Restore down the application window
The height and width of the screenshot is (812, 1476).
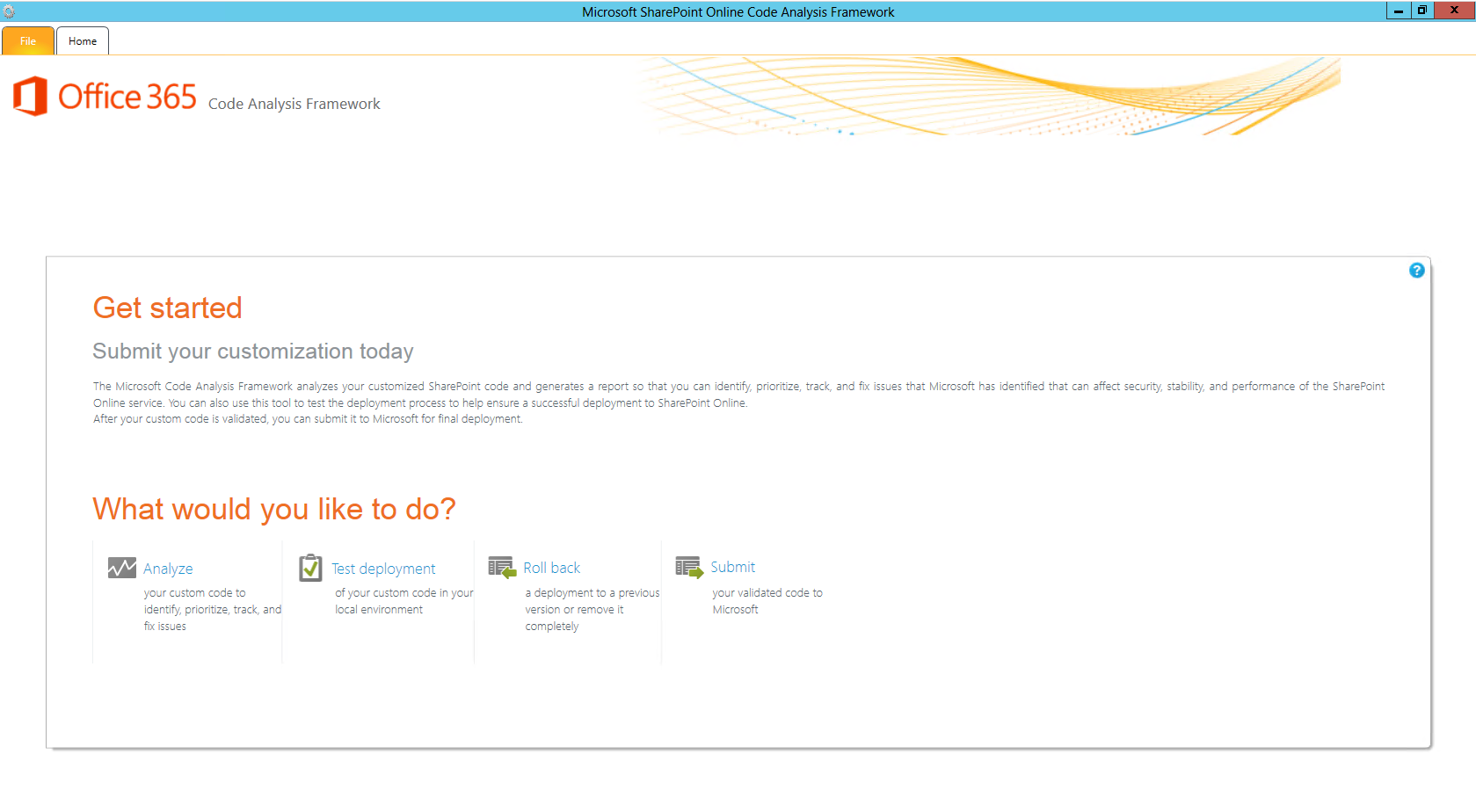(1421, 11)
